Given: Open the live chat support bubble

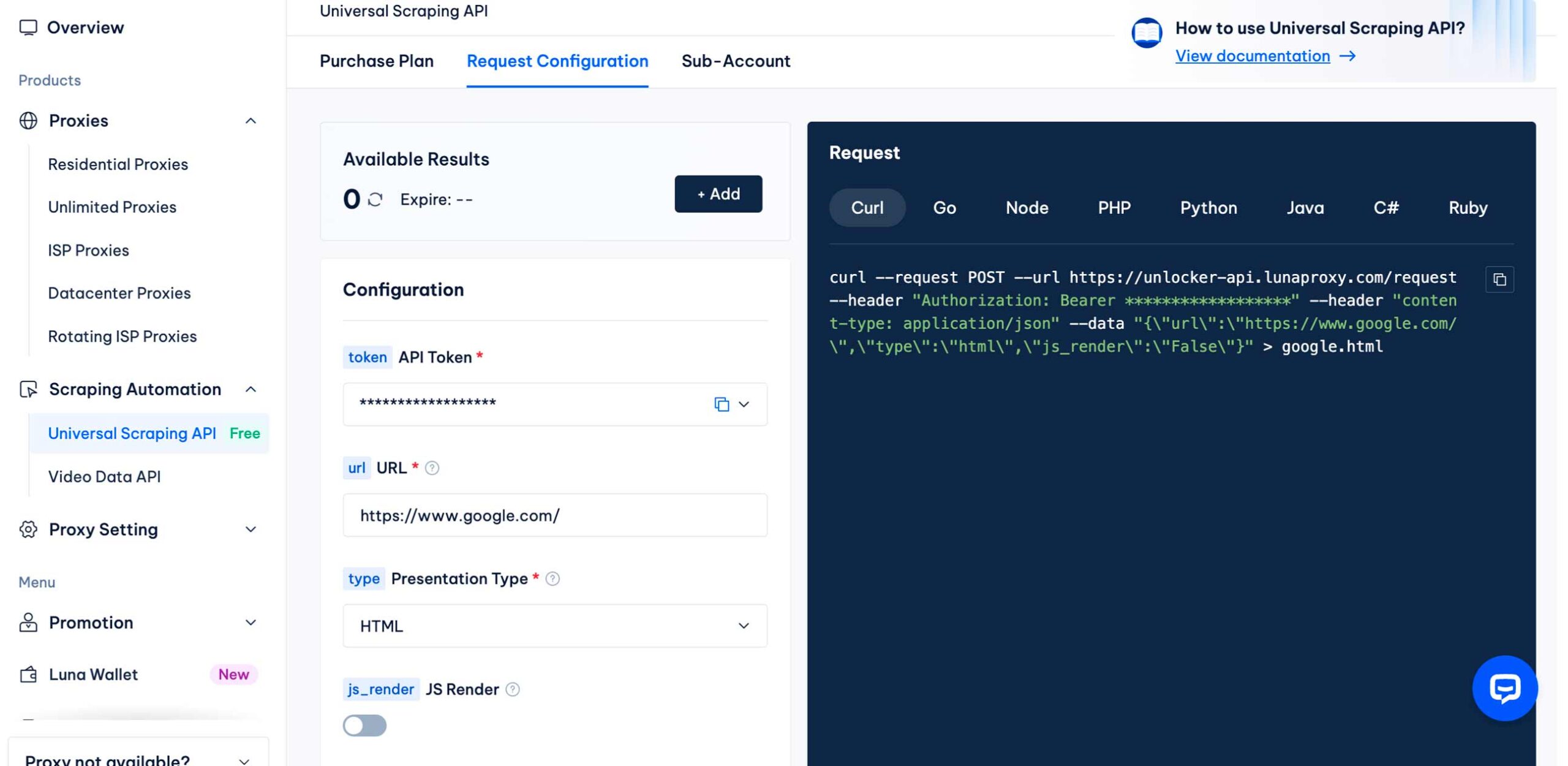Looking at the screenshot, I should coord(1504,688).
